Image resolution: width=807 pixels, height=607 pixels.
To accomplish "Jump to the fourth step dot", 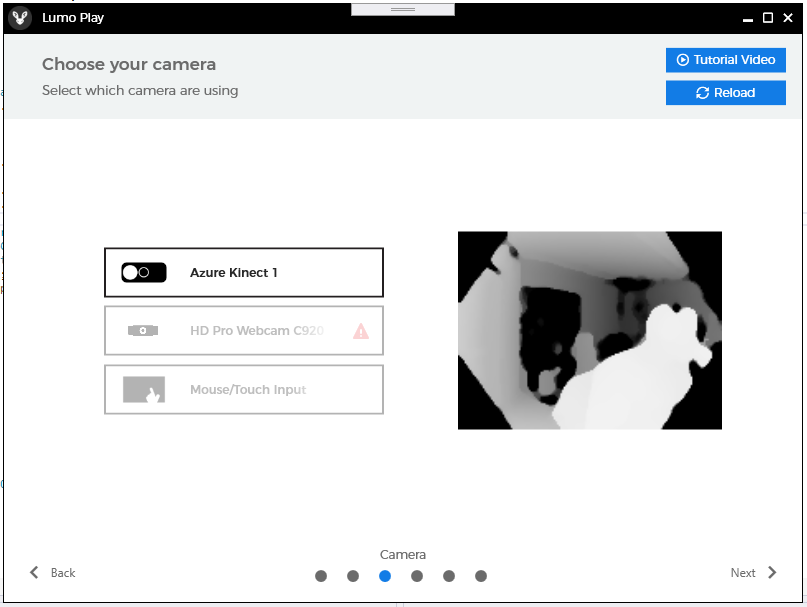I will coord(417,576).
